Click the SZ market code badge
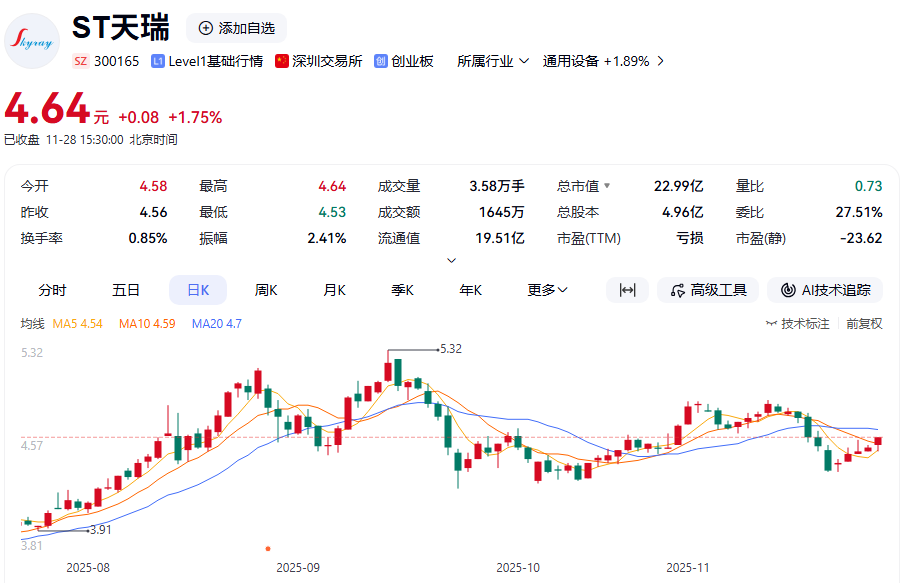 tap(81, 61)
